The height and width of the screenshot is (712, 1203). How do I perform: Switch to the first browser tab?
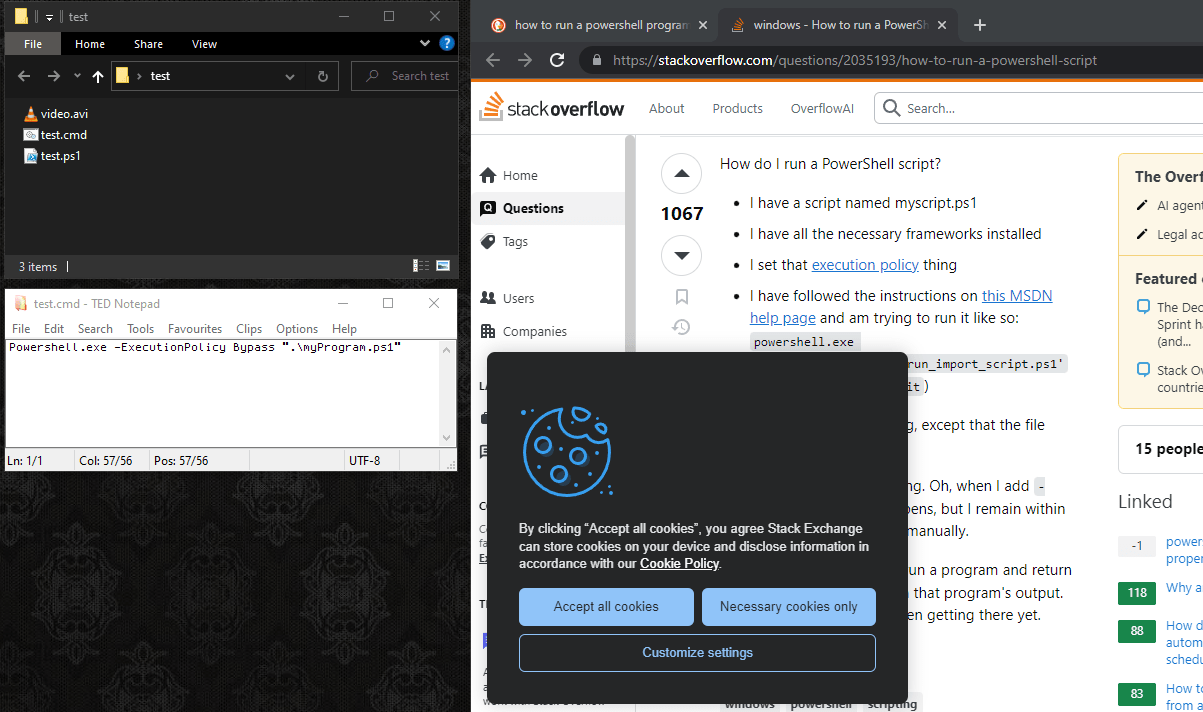pos(598,25)
